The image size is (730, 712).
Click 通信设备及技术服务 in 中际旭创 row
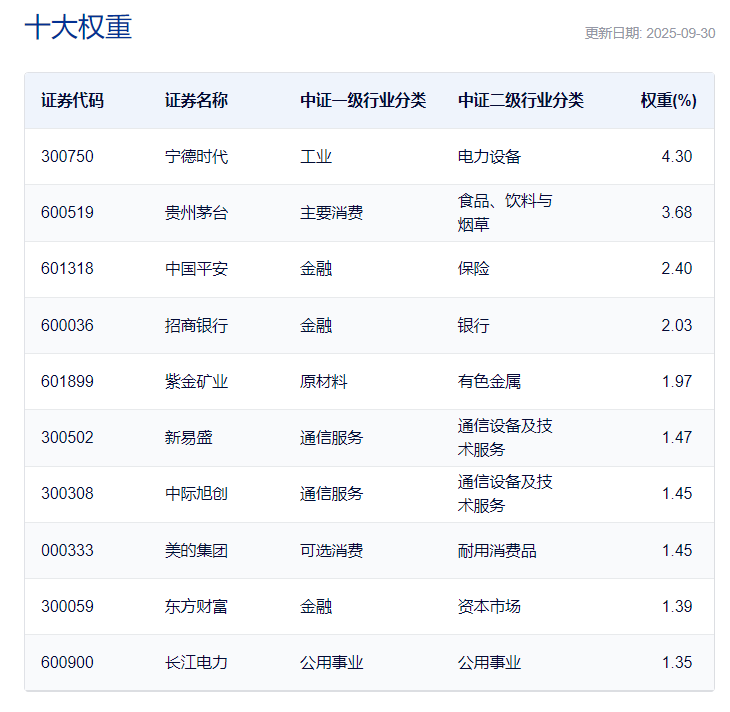click(x=505, y=494)
